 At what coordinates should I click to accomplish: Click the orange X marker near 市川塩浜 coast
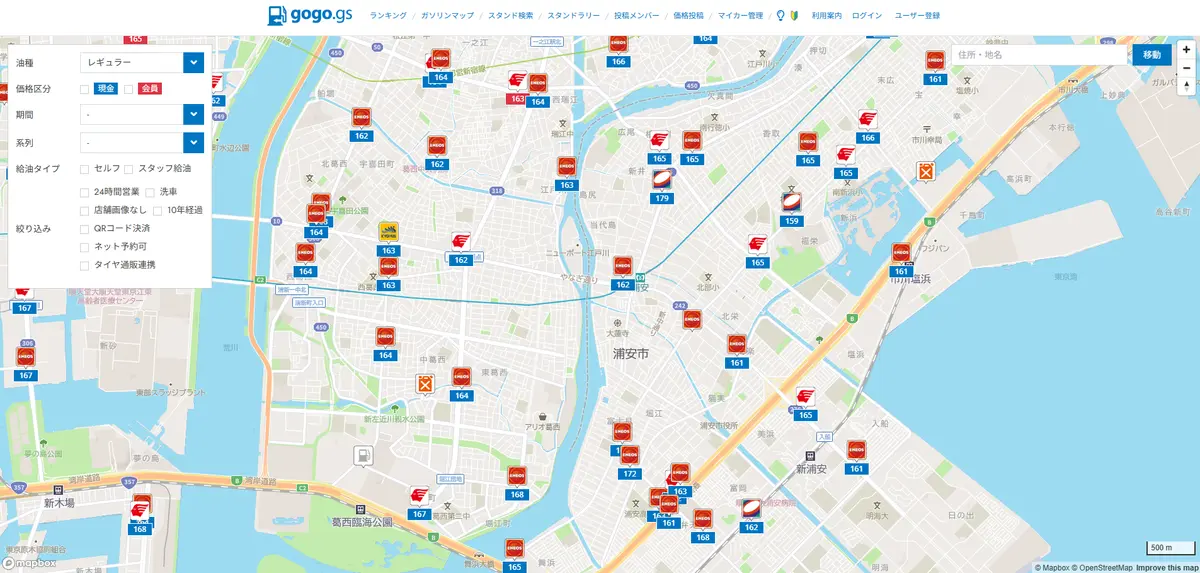926,172
